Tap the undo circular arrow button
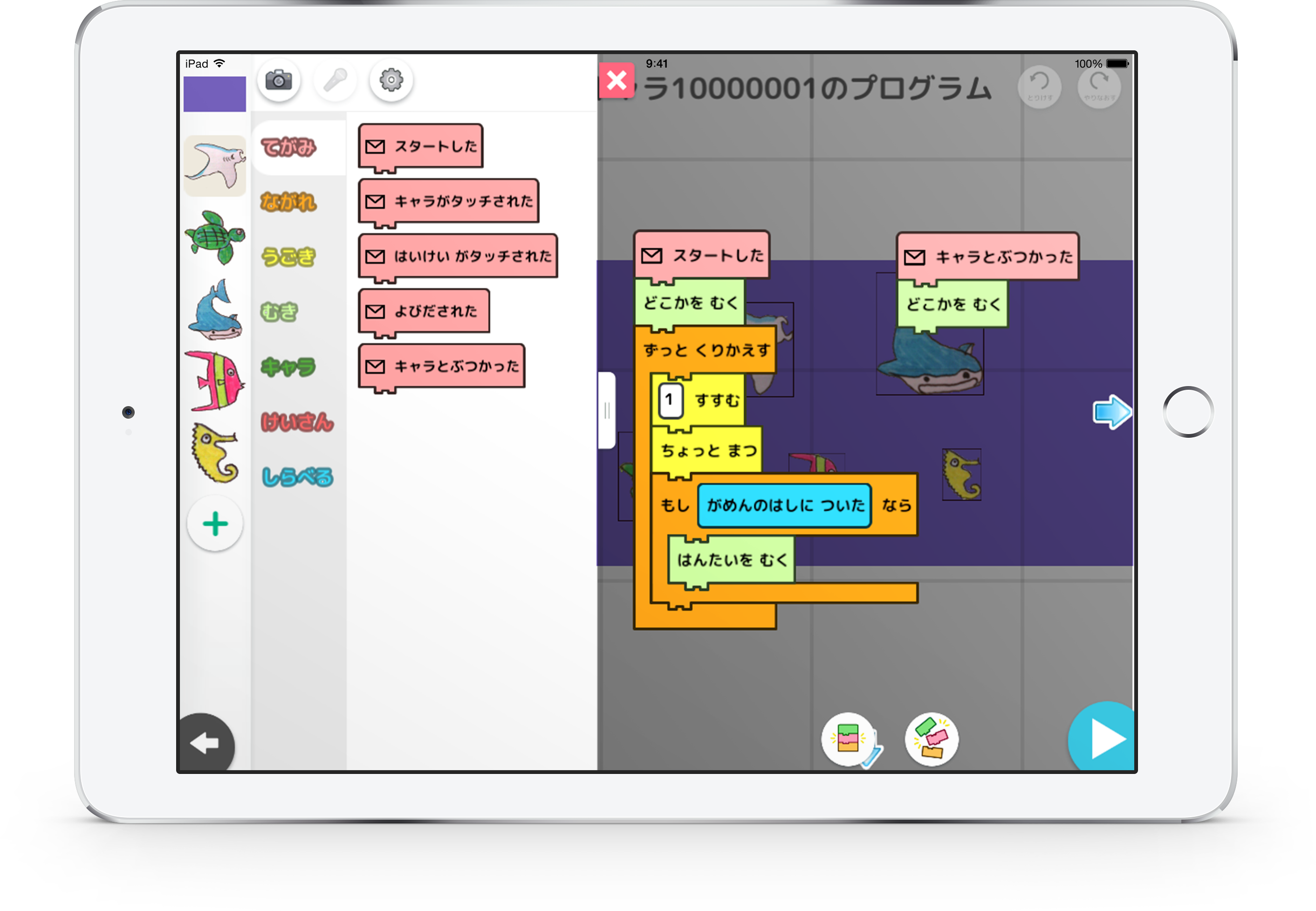1316x911 pixels. click(1039, 86)
